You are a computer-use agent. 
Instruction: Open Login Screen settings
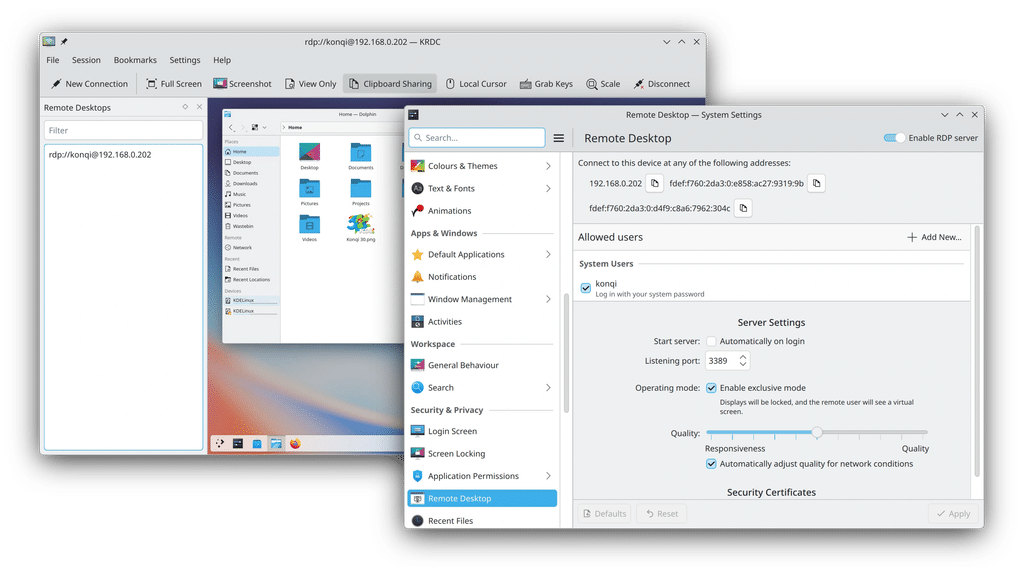482,431
